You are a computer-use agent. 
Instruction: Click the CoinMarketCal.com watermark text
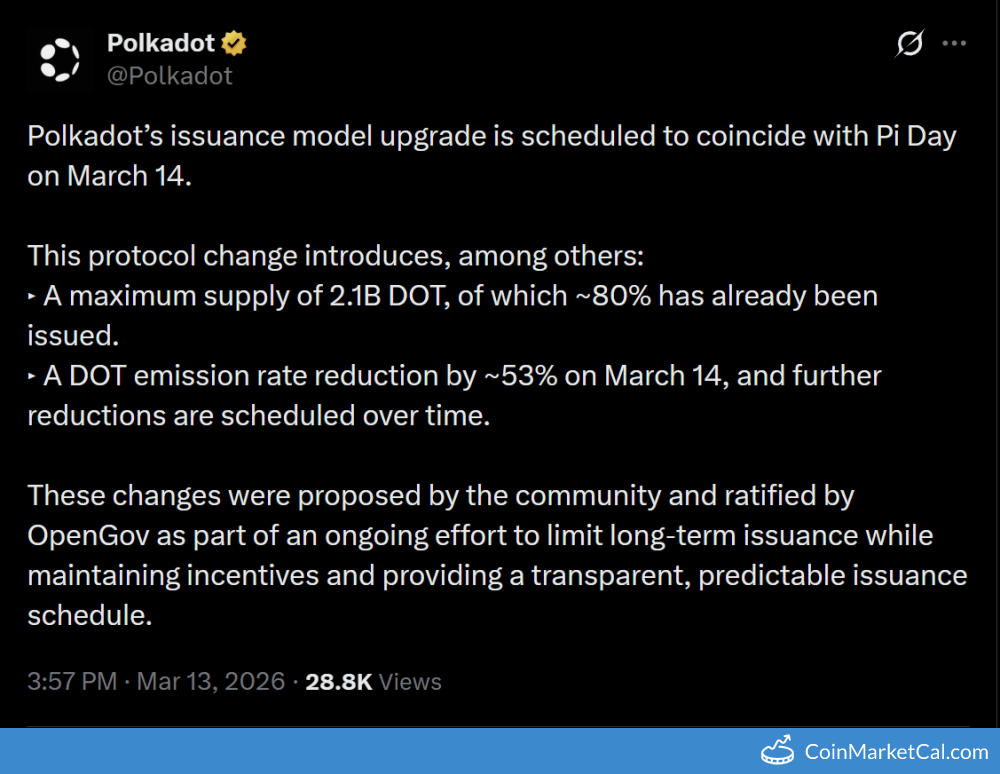pyautogui.click(x=896, y=752)
